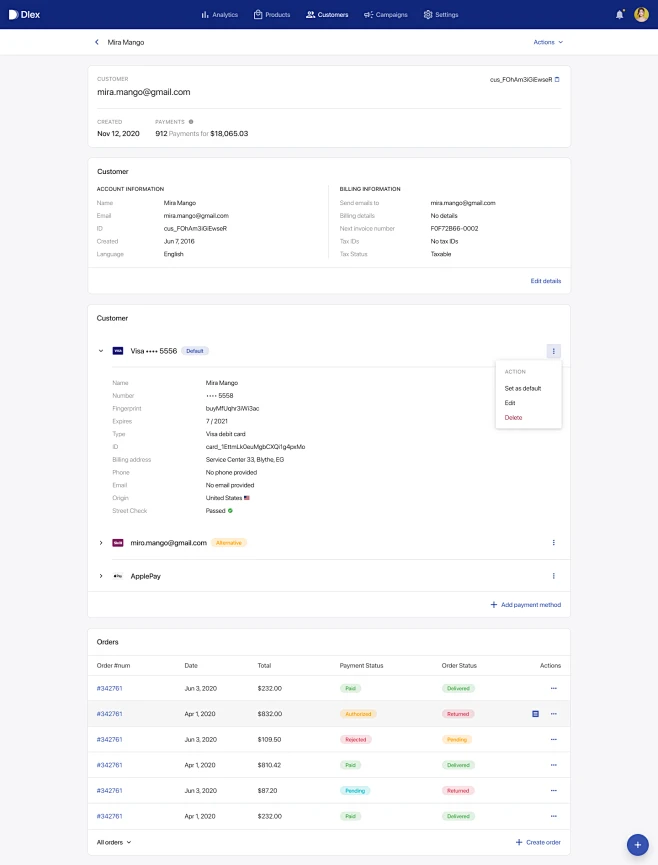This screenshot has height=865, width=658.
Task: Open the order link in the $87.20 row
Action: click(x=109, y=791)
